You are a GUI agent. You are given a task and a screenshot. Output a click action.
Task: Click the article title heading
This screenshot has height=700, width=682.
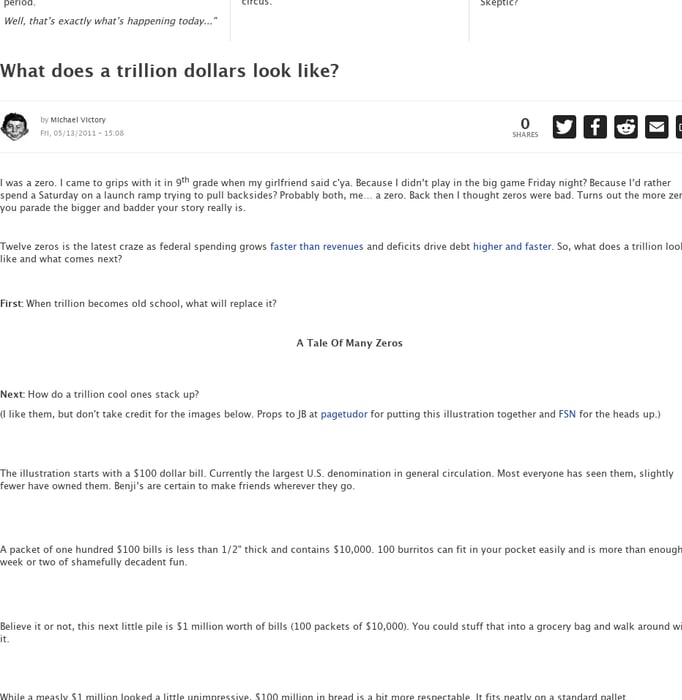[x=170, y=71]
